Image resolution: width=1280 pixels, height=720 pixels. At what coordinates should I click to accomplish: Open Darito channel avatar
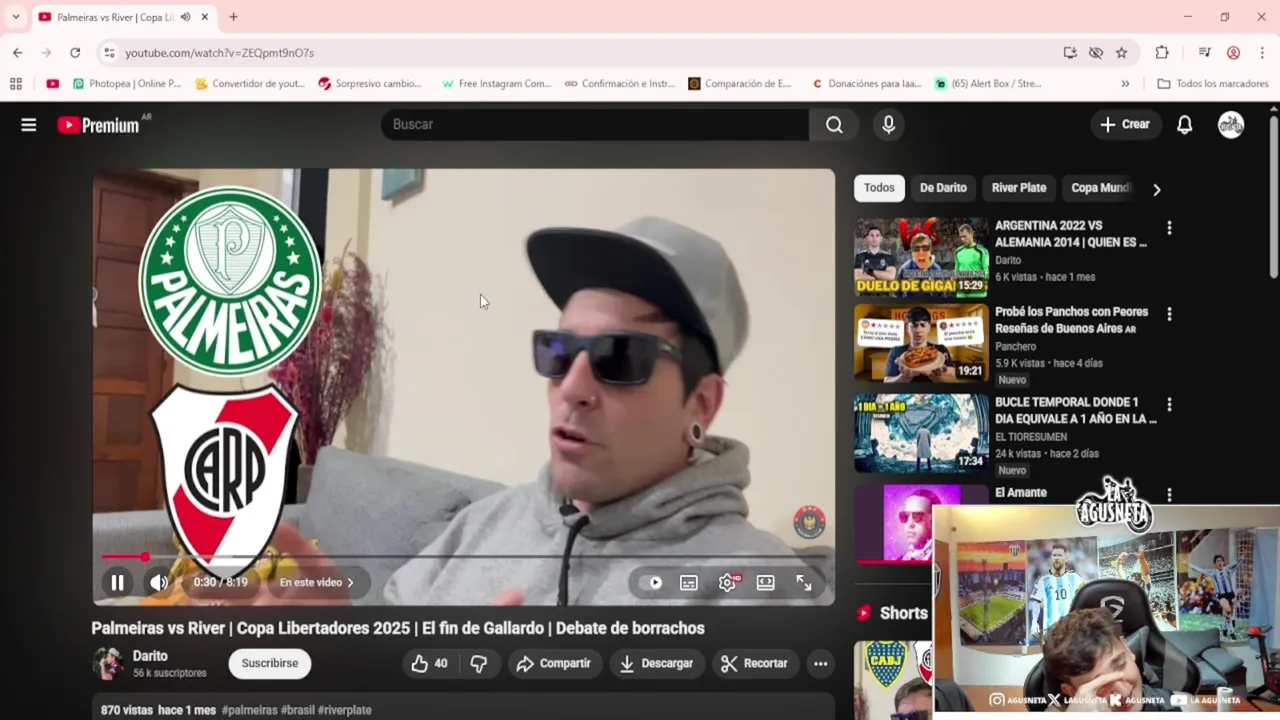[108, 664]
